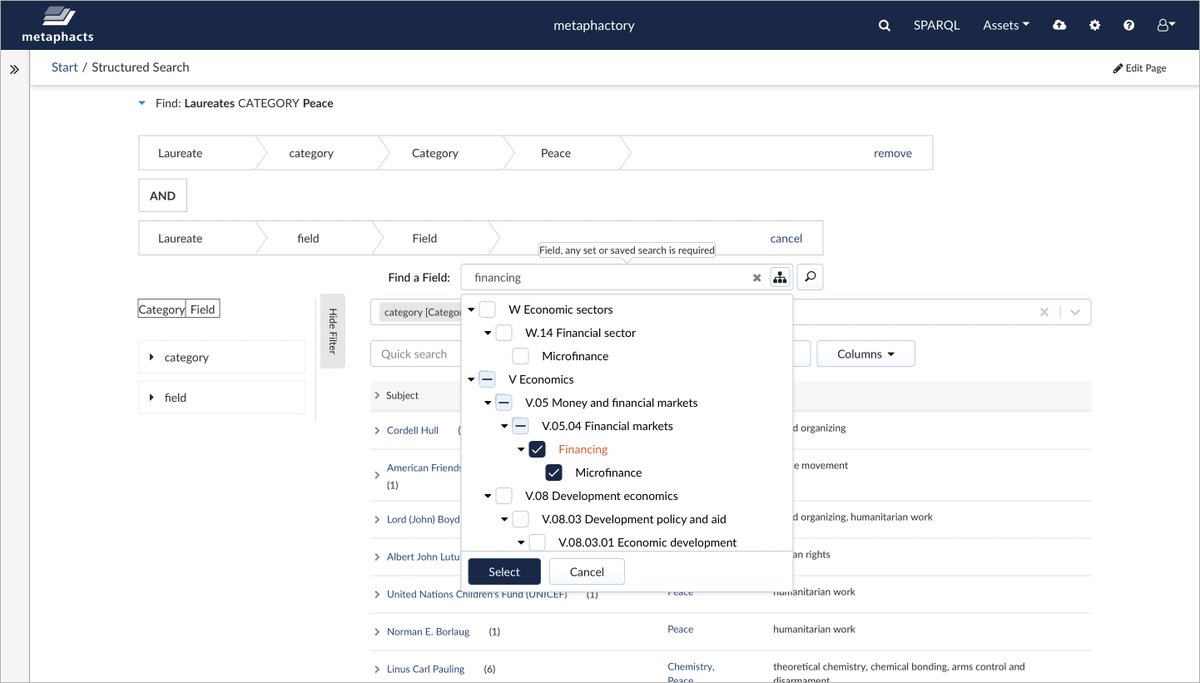The width and height of the screenshot is (1200, 683).
Task: Expand the Linus Carl Pauling result row
Action: tap(377, 669)
